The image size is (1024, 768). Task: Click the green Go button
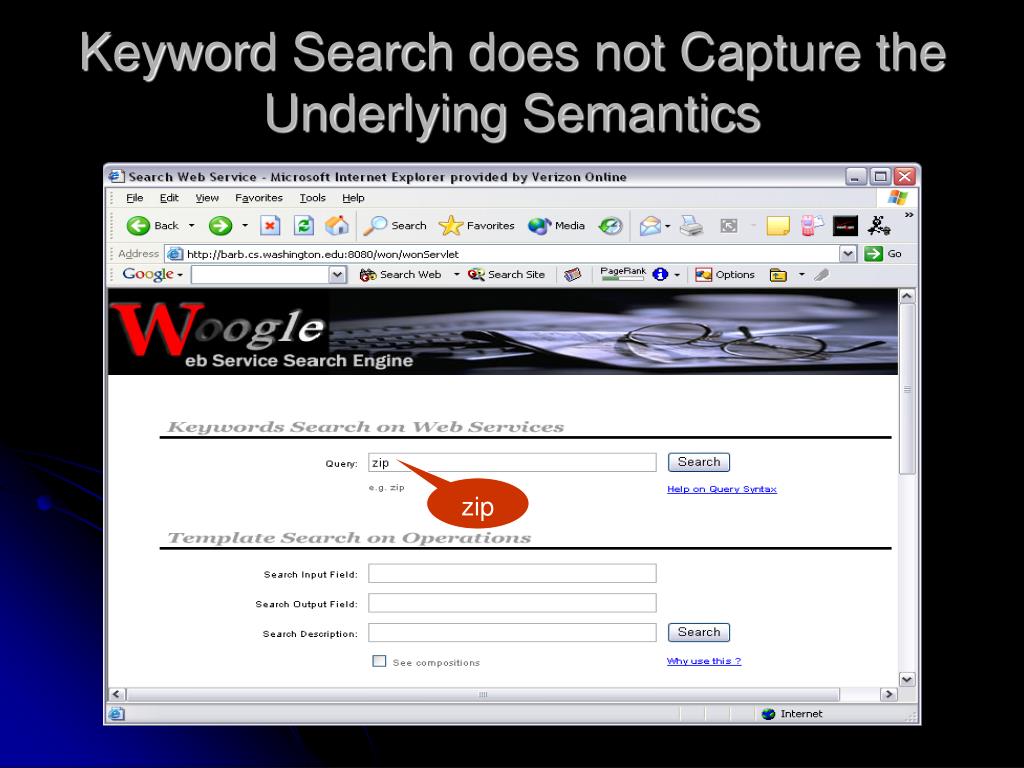pyautogui.click(x=883, y=254)
